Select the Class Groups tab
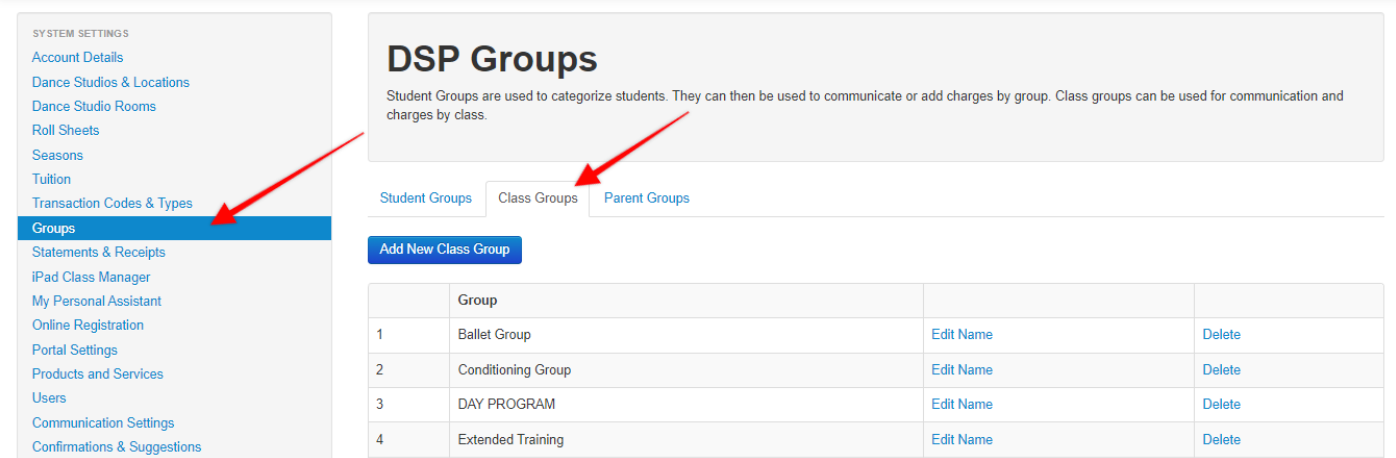1396x458 pixels. 538,198
